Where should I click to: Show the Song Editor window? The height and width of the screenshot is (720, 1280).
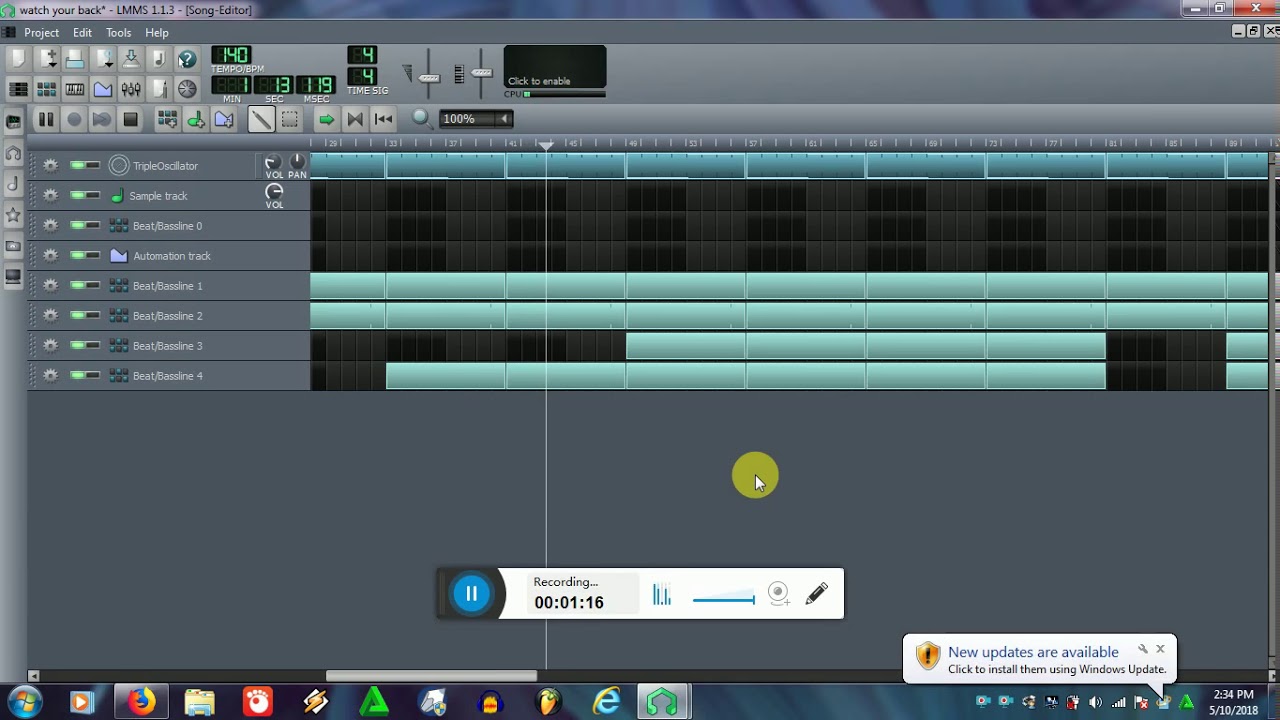pos(18,89)
